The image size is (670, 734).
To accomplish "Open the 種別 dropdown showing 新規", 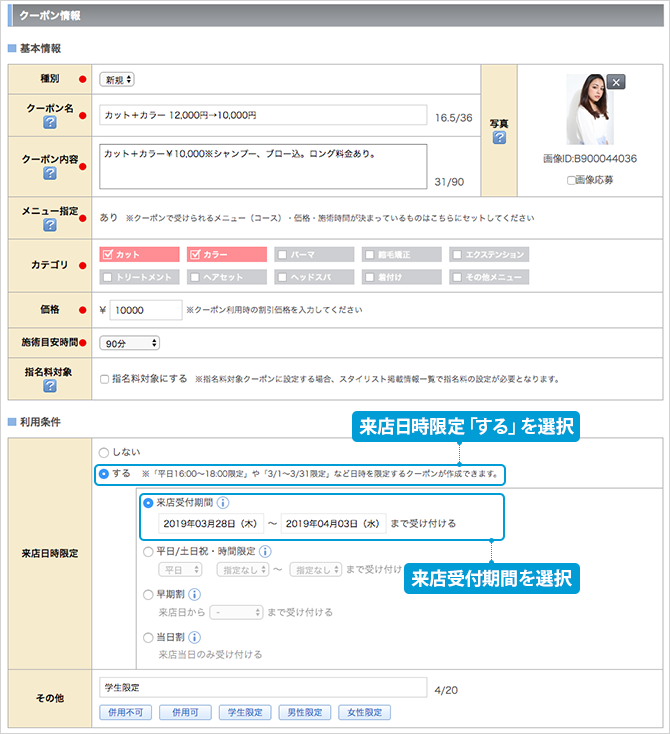I will pos(117,79).
